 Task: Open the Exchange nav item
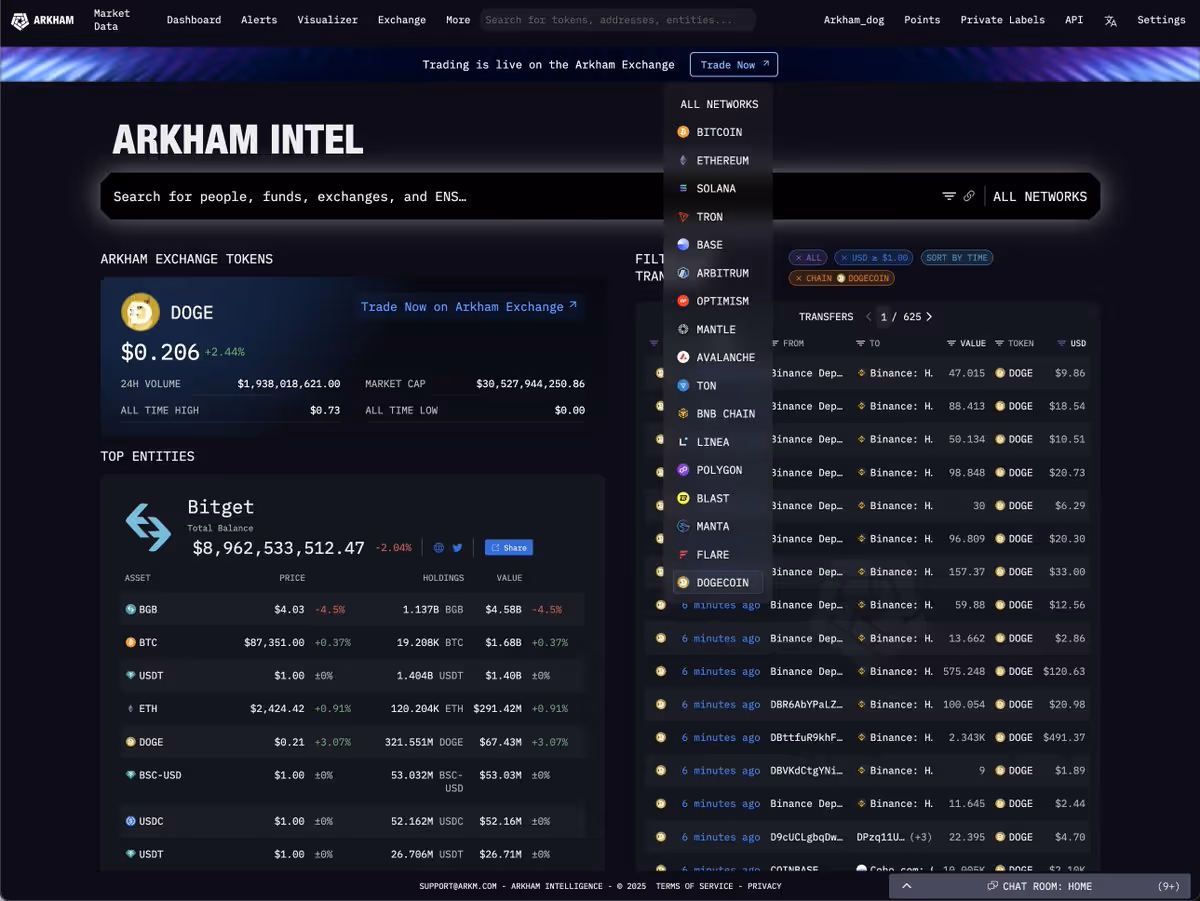coord(402,20)
